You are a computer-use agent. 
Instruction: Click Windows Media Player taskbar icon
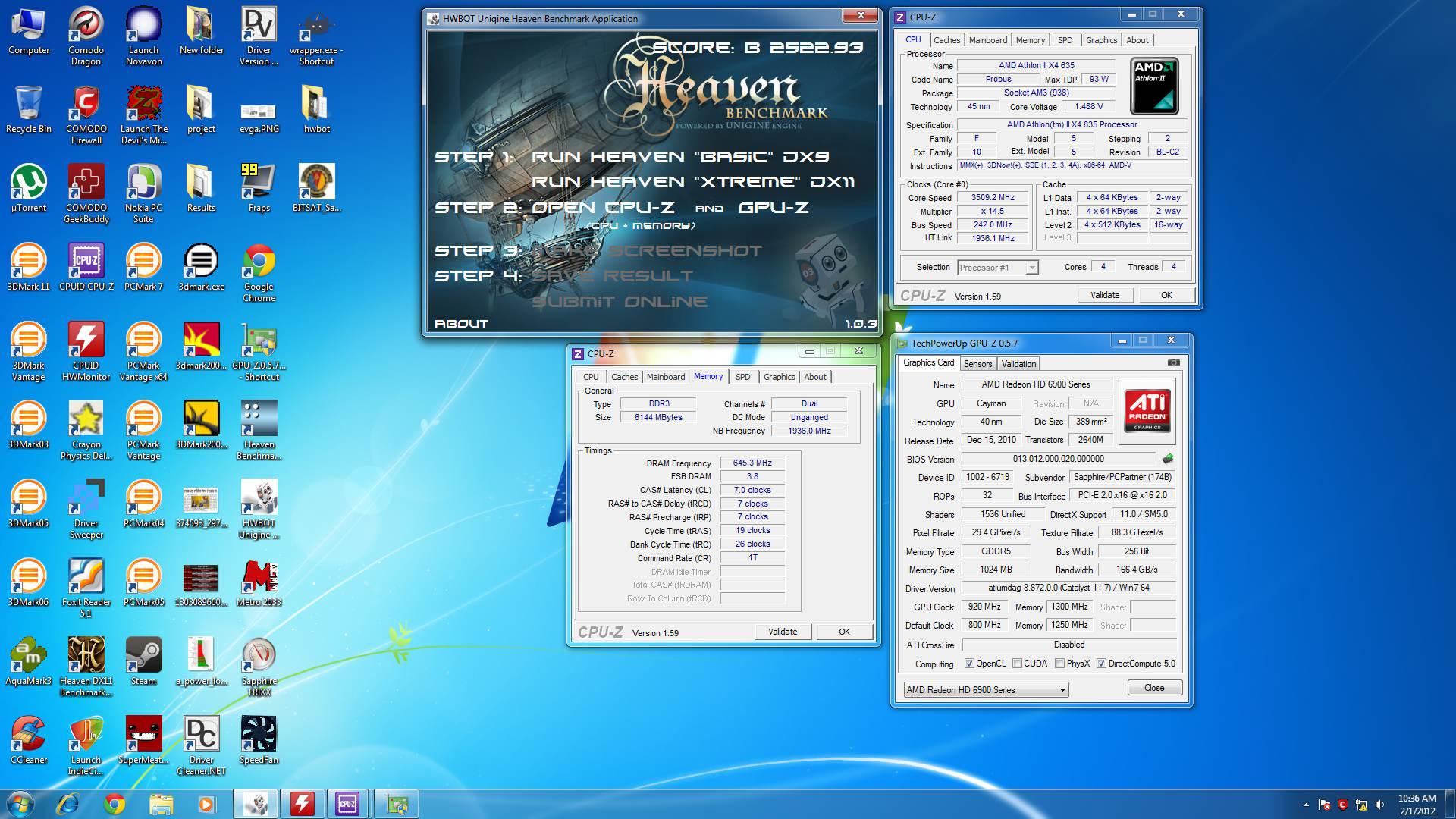pyautogui.click(x=206, y=804)
